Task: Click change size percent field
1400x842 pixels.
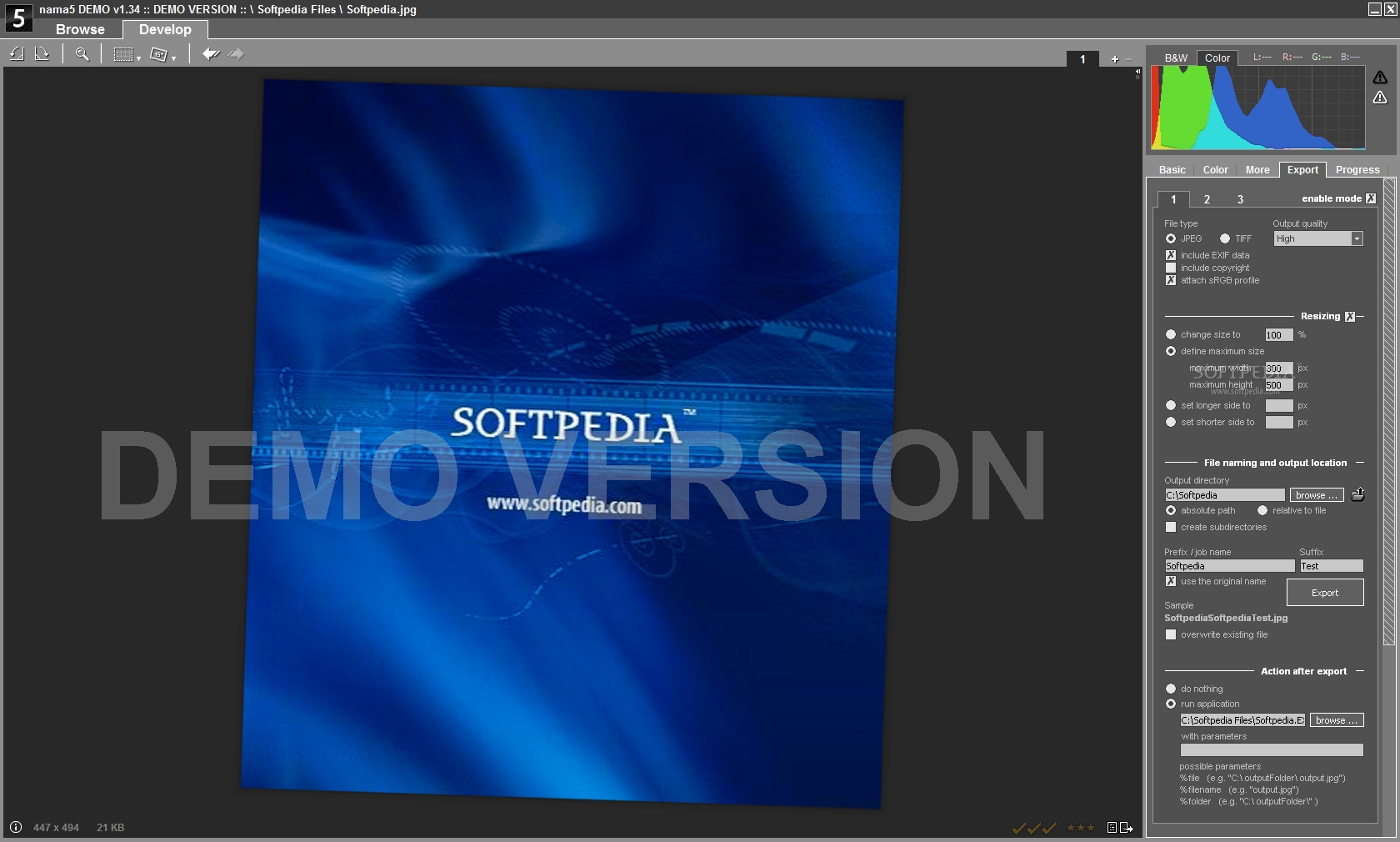Action: click(1279, 334)
